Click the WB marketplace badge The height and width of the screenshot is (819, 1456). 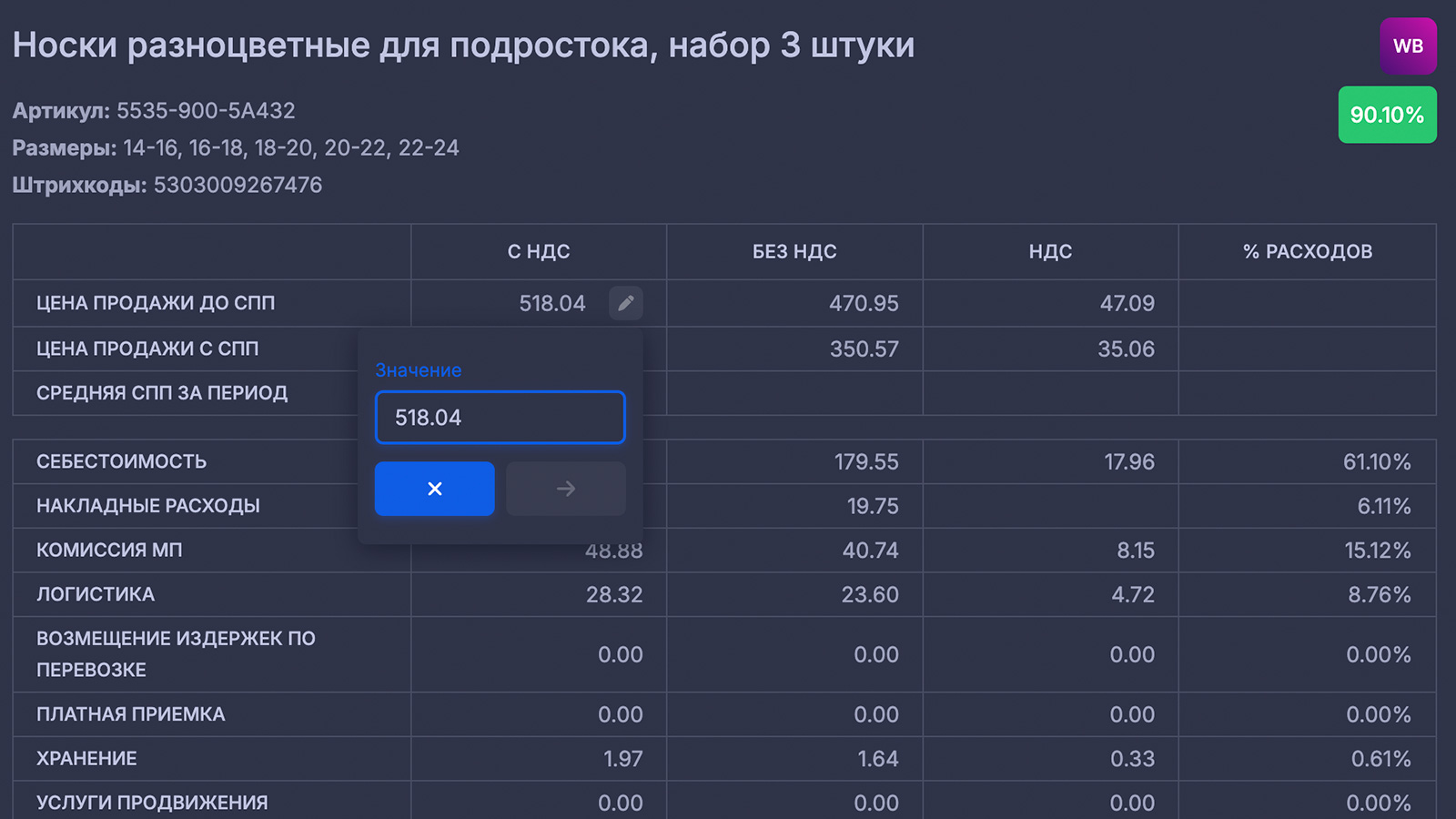point(1408,46)
